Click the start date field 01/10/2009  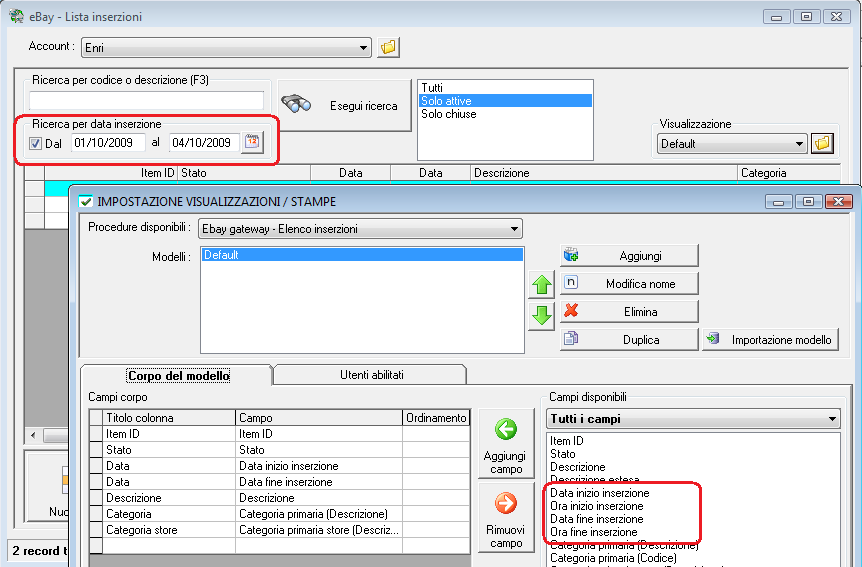(108, 143)
